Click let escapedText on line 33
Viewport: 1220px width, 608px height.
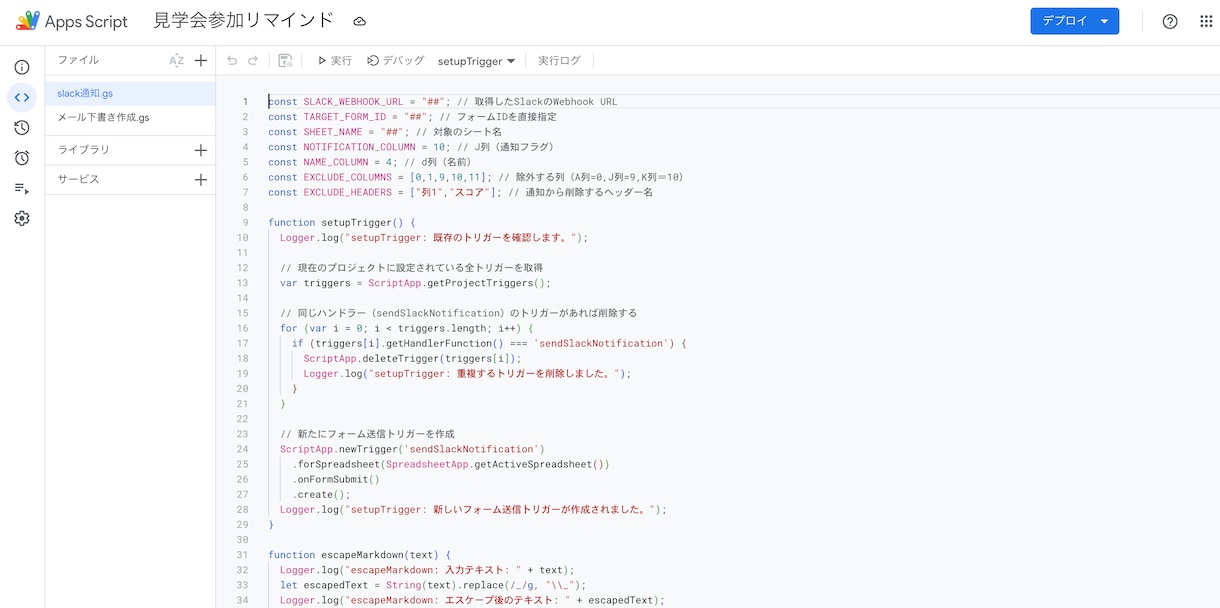323,585
